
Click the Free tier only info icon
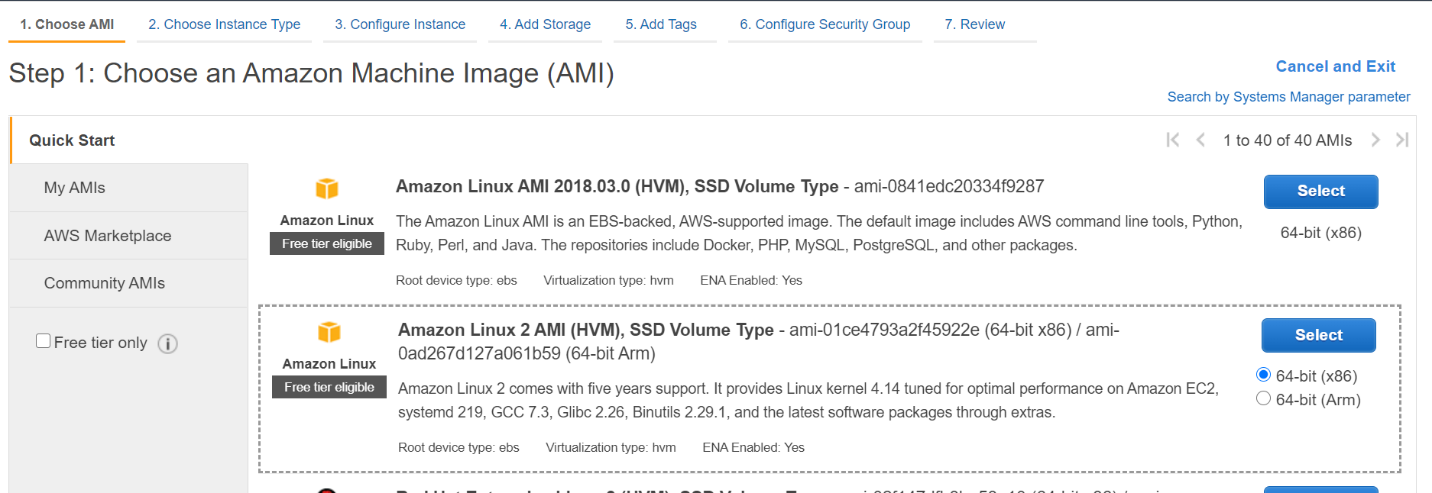pos(168,344)
